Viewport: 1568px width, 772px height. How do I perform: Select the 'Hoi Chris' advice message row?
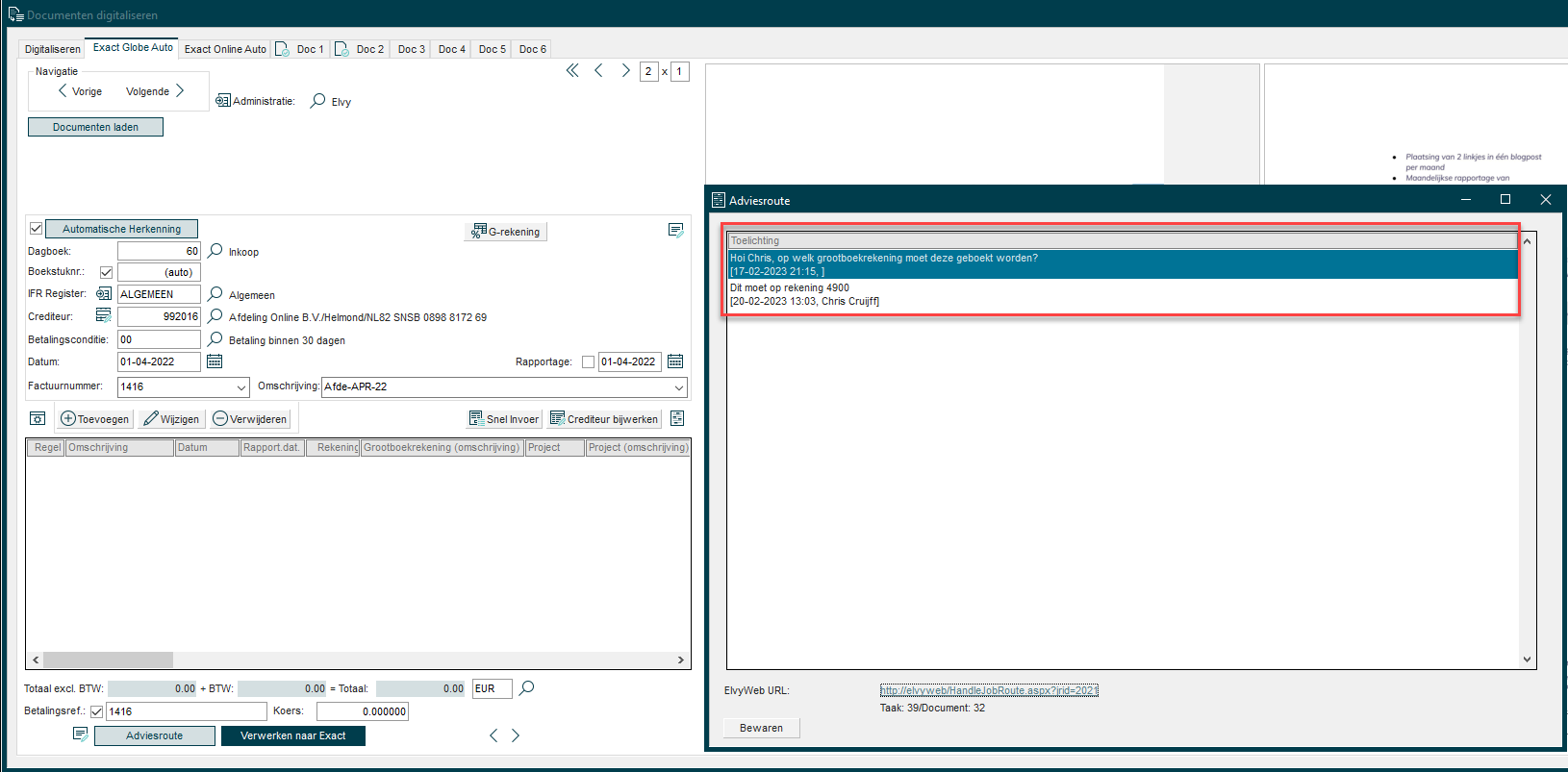1123,264
